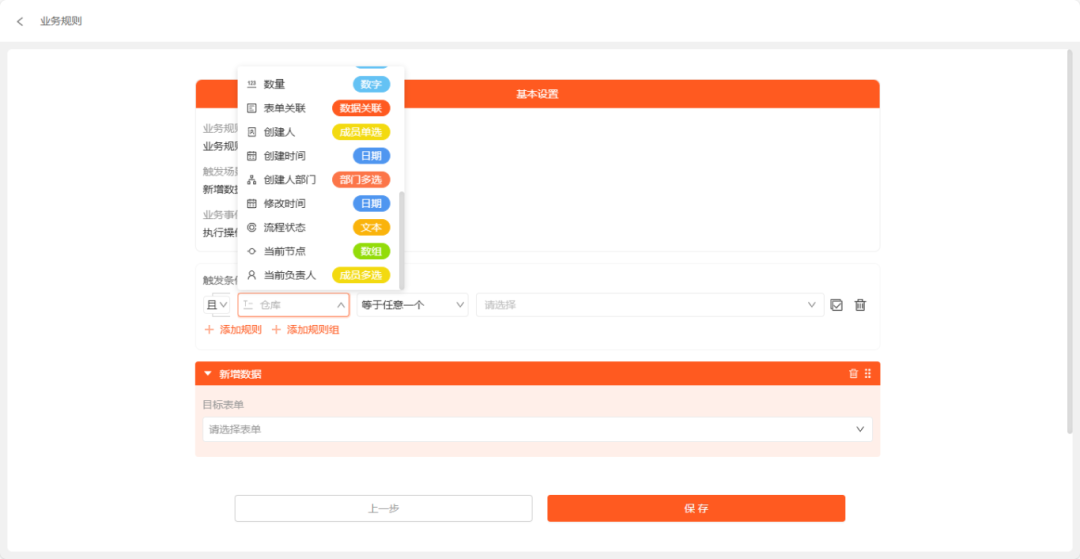Click the 文本 tag on the 流程状态 row

click(x=371, y=227)
